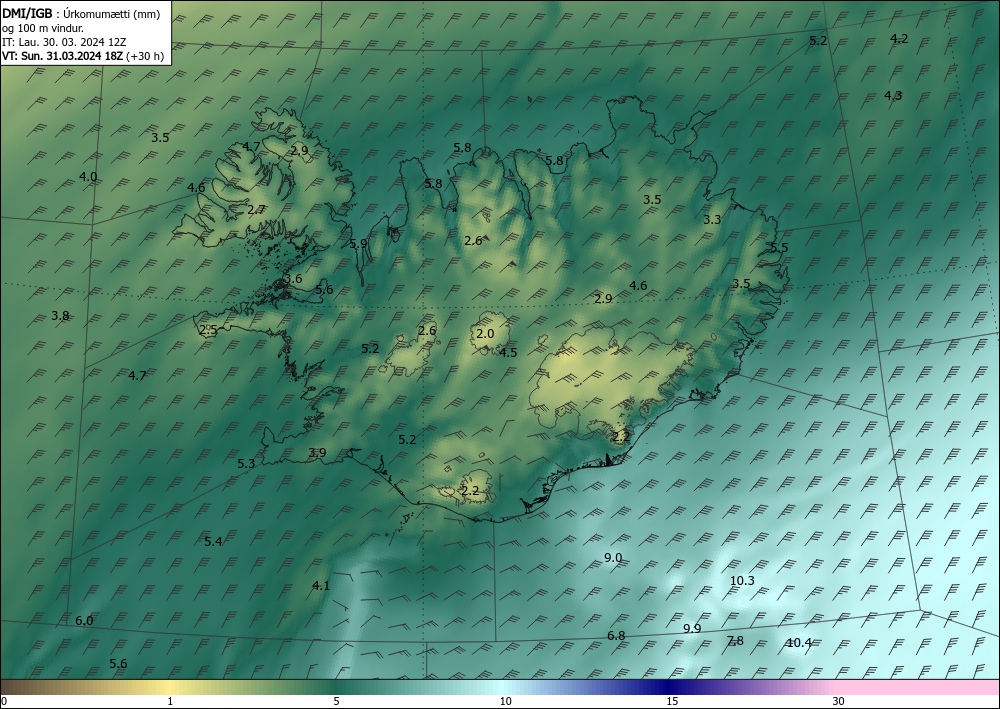This screenshot has width=1000, height=709.
Task: Click the 9.9 value on the map
Action: coord(692,628)
